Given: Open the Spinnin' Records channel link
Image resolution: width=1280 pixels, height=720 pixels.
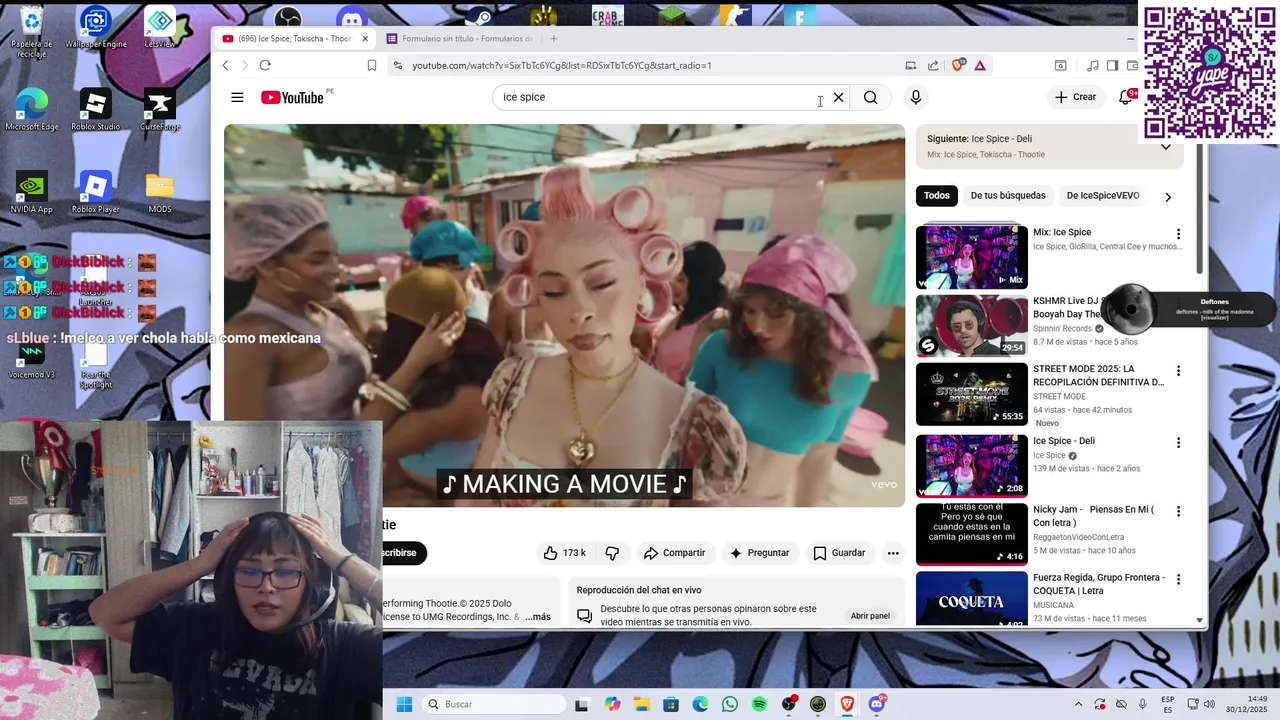Looking at the screenshot, I should (1062, 329).
